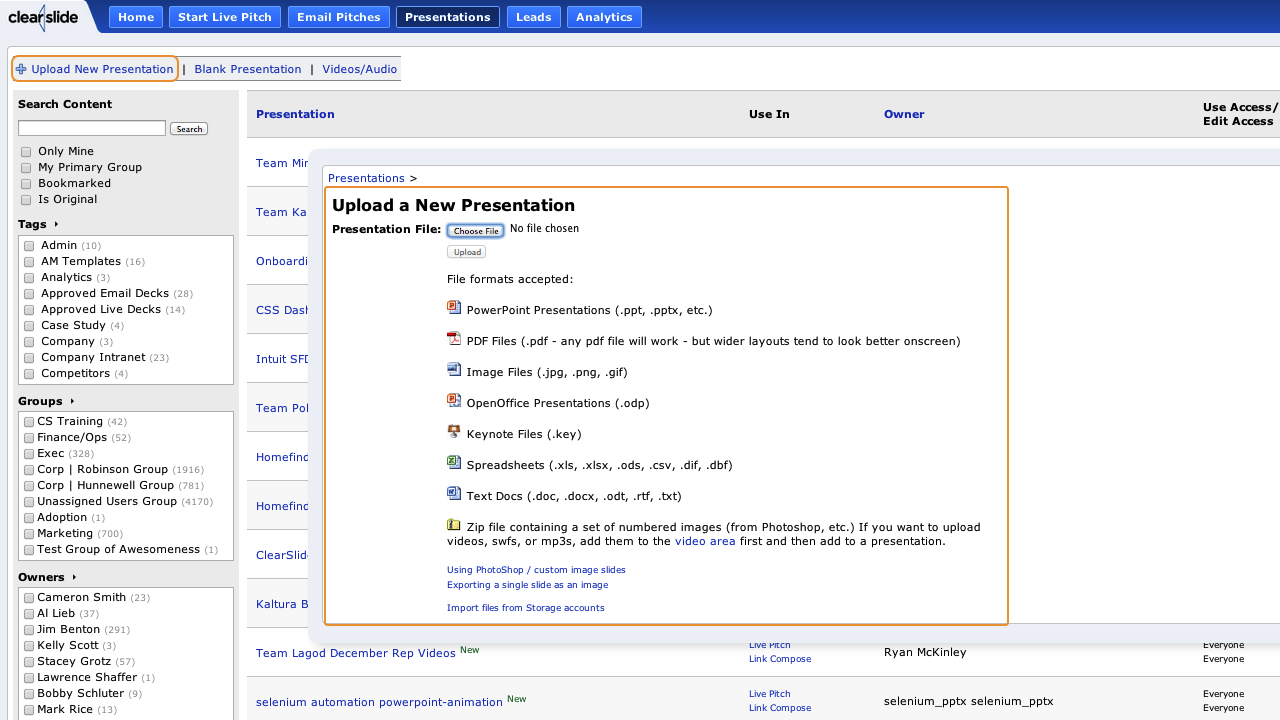Expand the Groups arrow
The width and height of the screenshot is (1280, 720).
click(72, 401)
